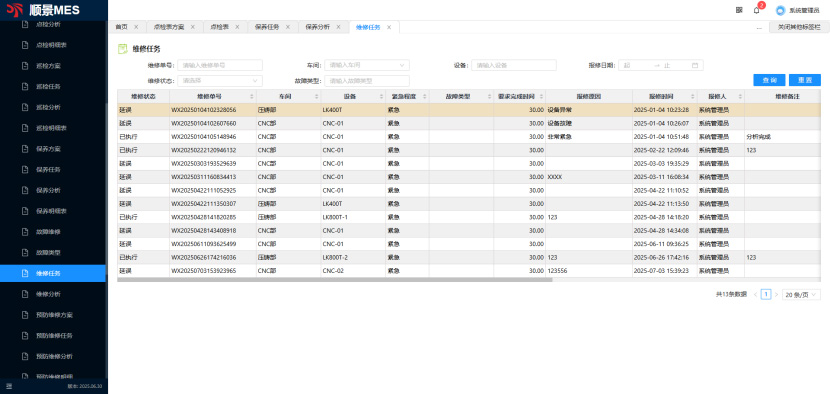
Task: Close the 点检表方案 tab
Action: click(193, 27)
